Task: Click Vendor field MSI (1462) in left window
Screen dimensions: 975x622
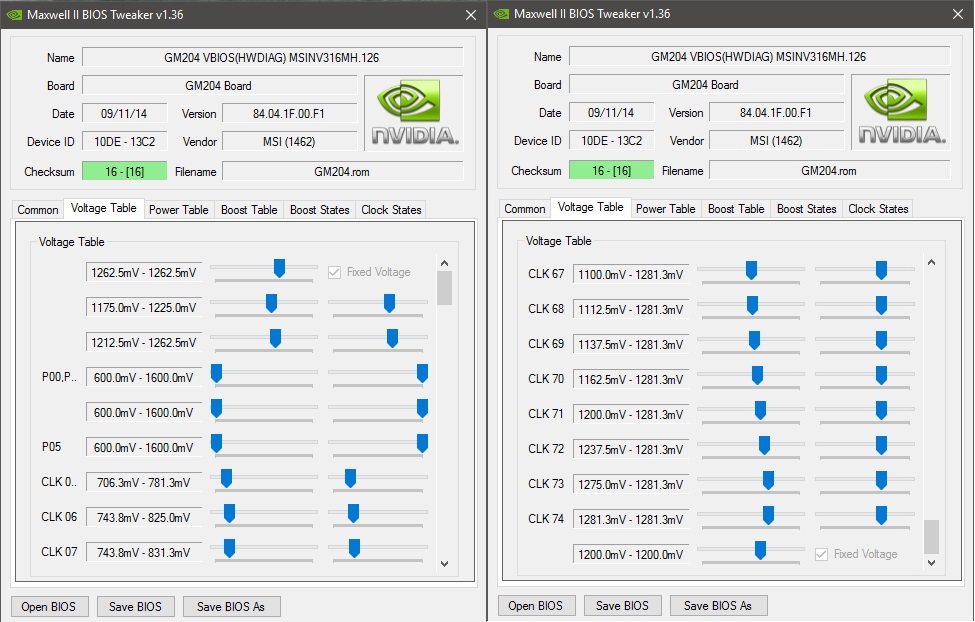Action: click(289, 142)
